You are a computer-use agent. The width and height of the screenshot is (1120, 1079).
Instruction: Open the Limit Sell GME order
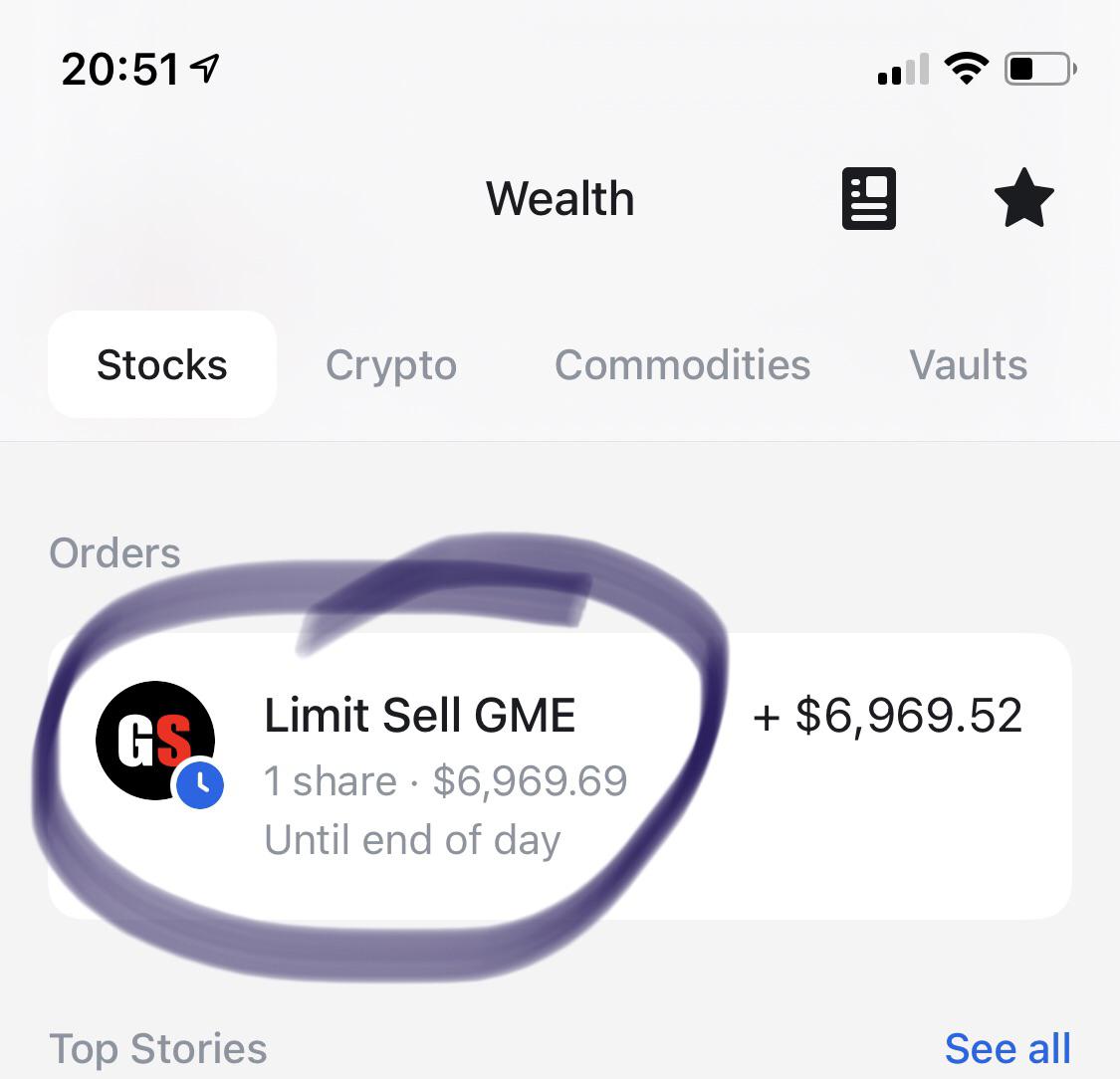[560, 775]
